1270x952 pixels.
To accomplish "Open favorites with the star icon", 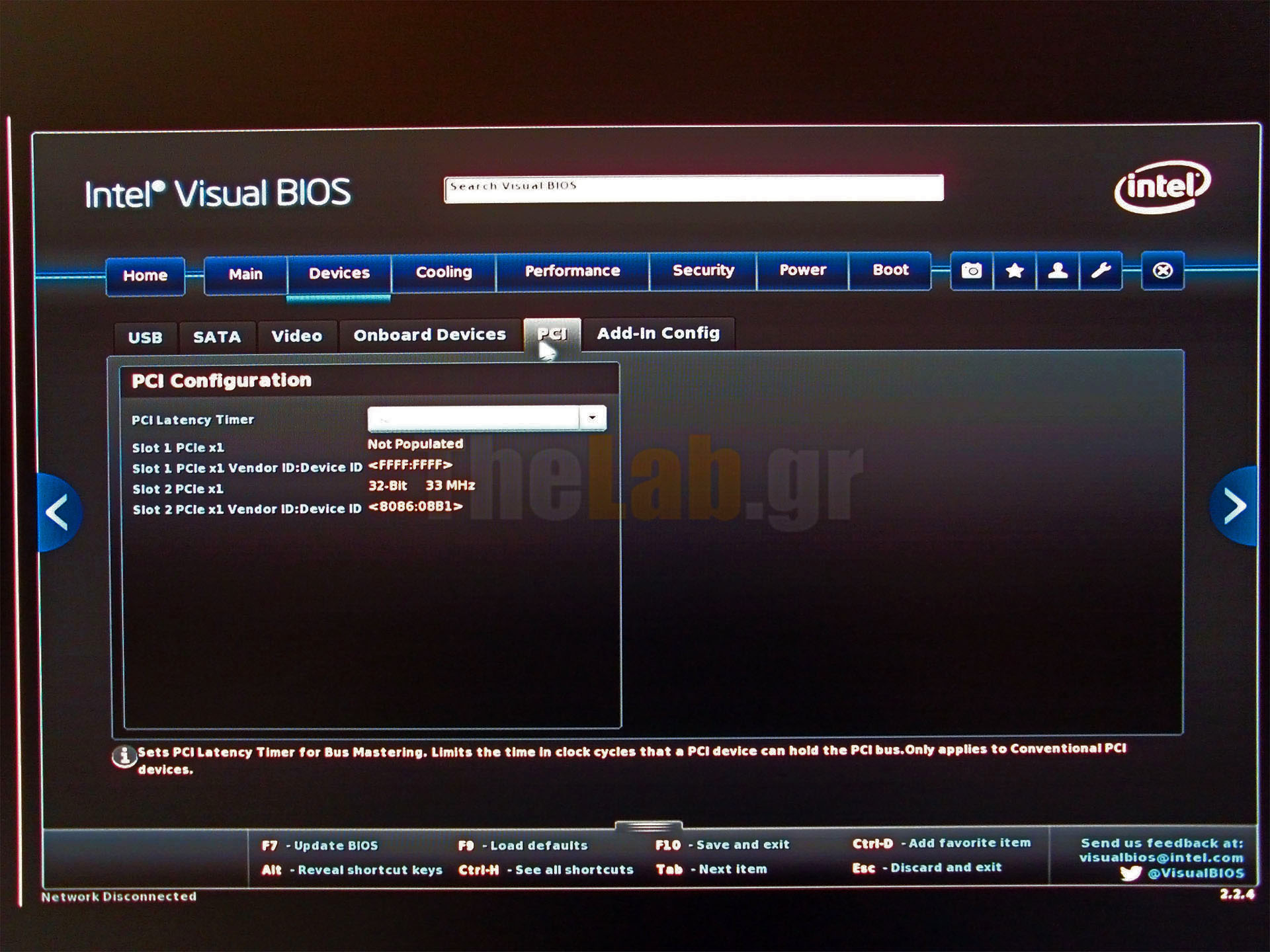I will tap(1014, 270).
